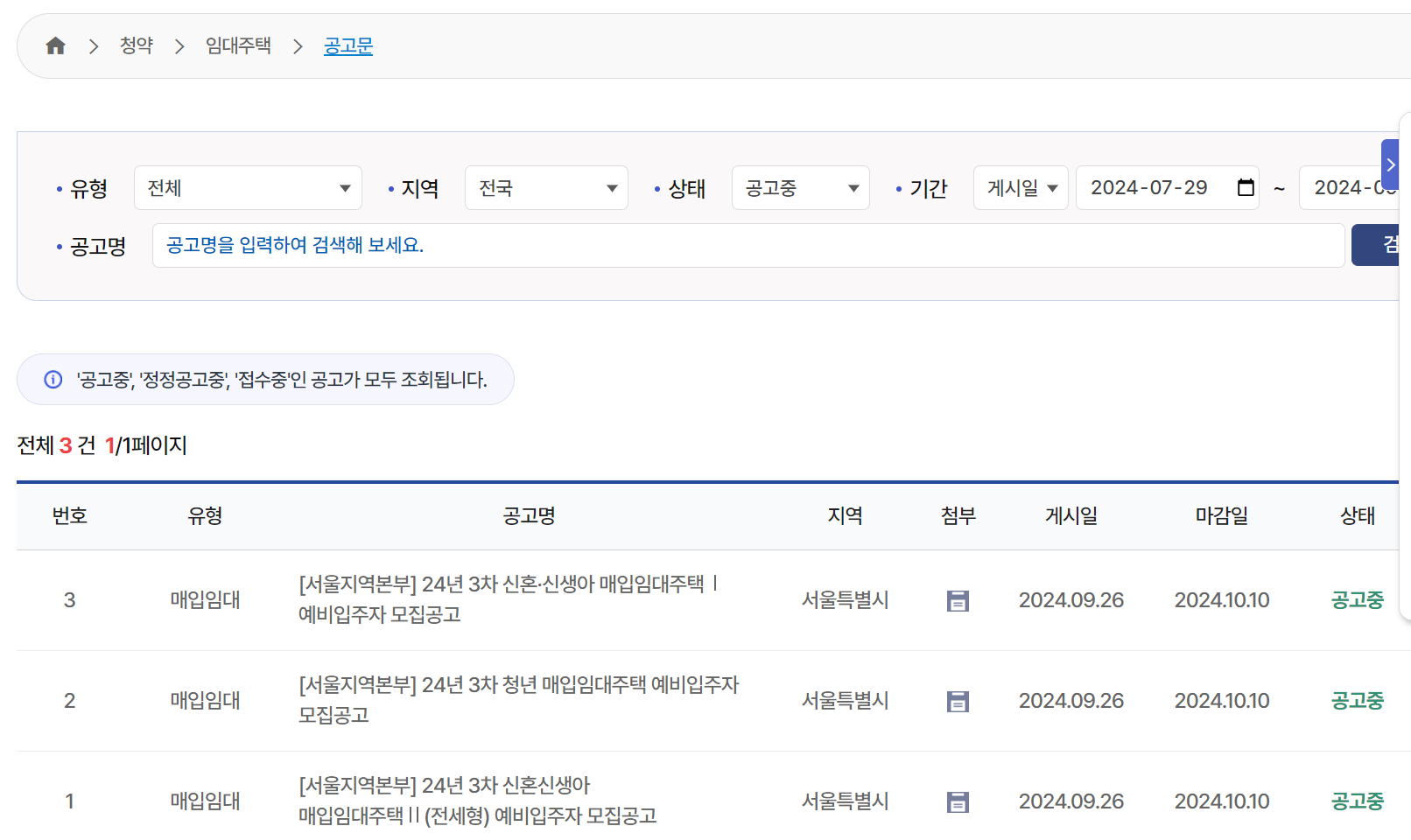Open the attachment for the 청년 매입임대주택 announcement
This screenshot has width=1411, height=840.
pyautogui.click(x=958, y=700)
